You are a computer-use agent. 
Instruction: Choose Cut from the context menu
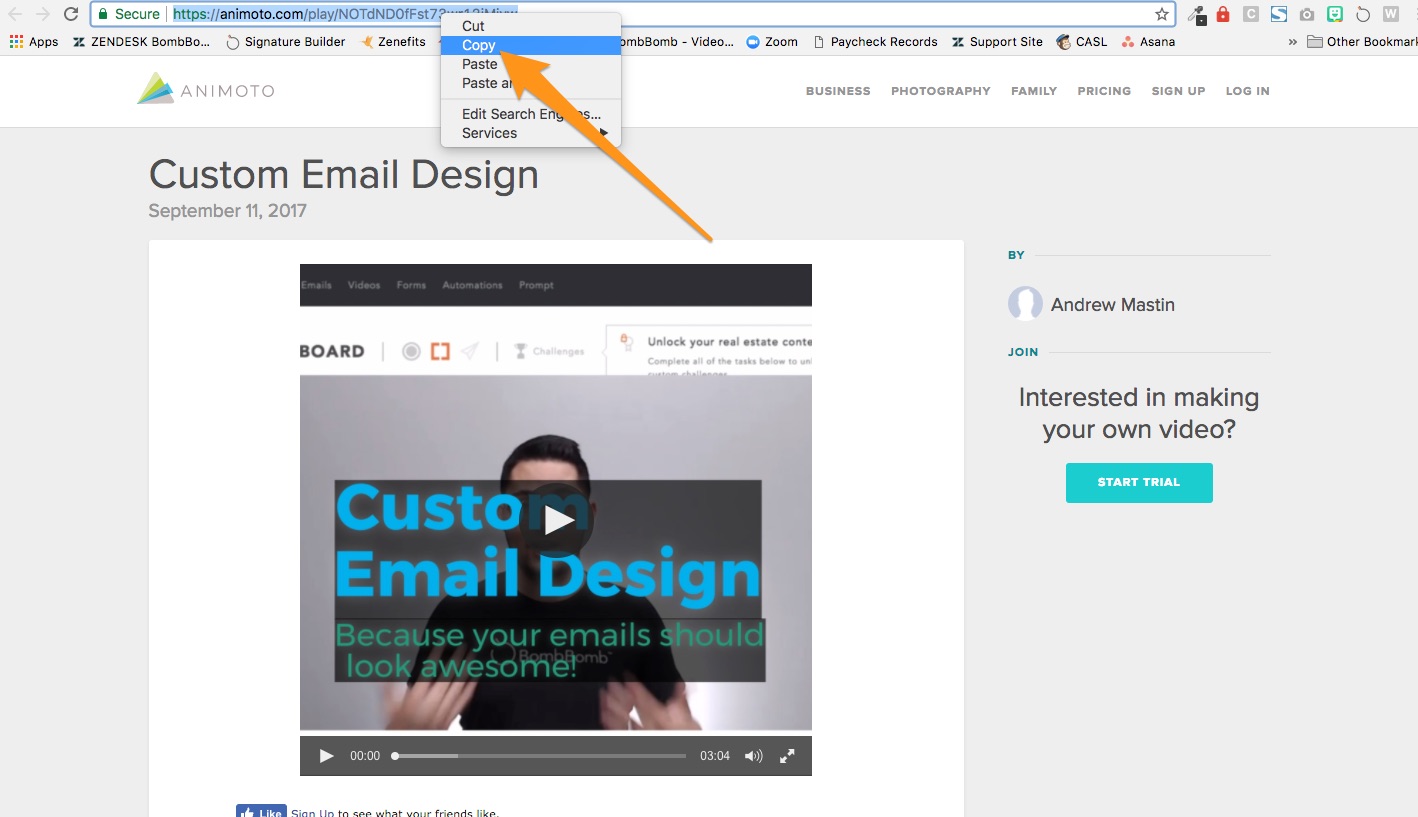[531, 26]
